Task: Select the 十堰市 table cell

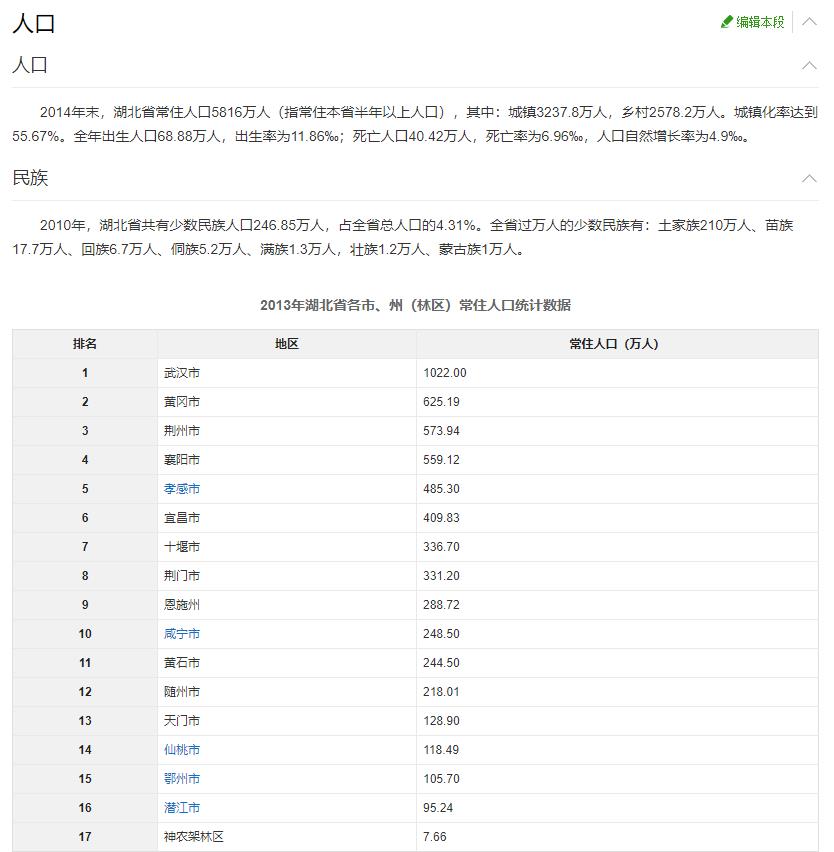Action: tap(287, 547)
